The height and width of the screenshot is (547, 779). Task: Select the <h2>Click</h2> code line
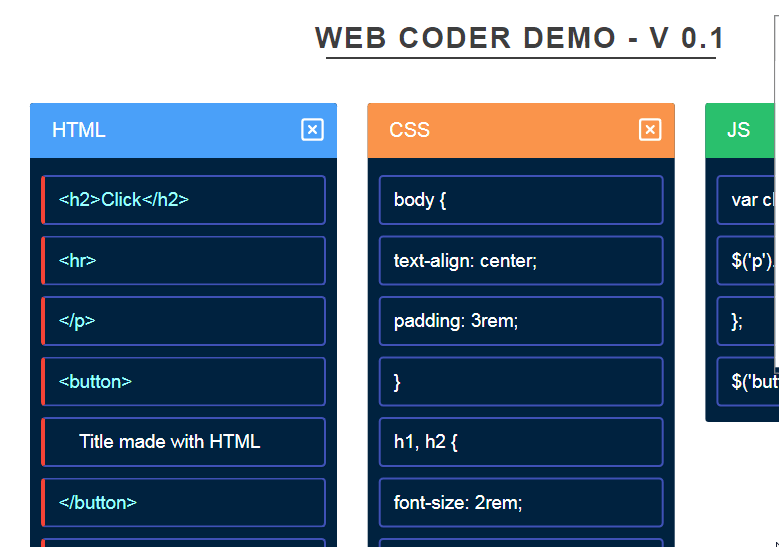[183, 200]
